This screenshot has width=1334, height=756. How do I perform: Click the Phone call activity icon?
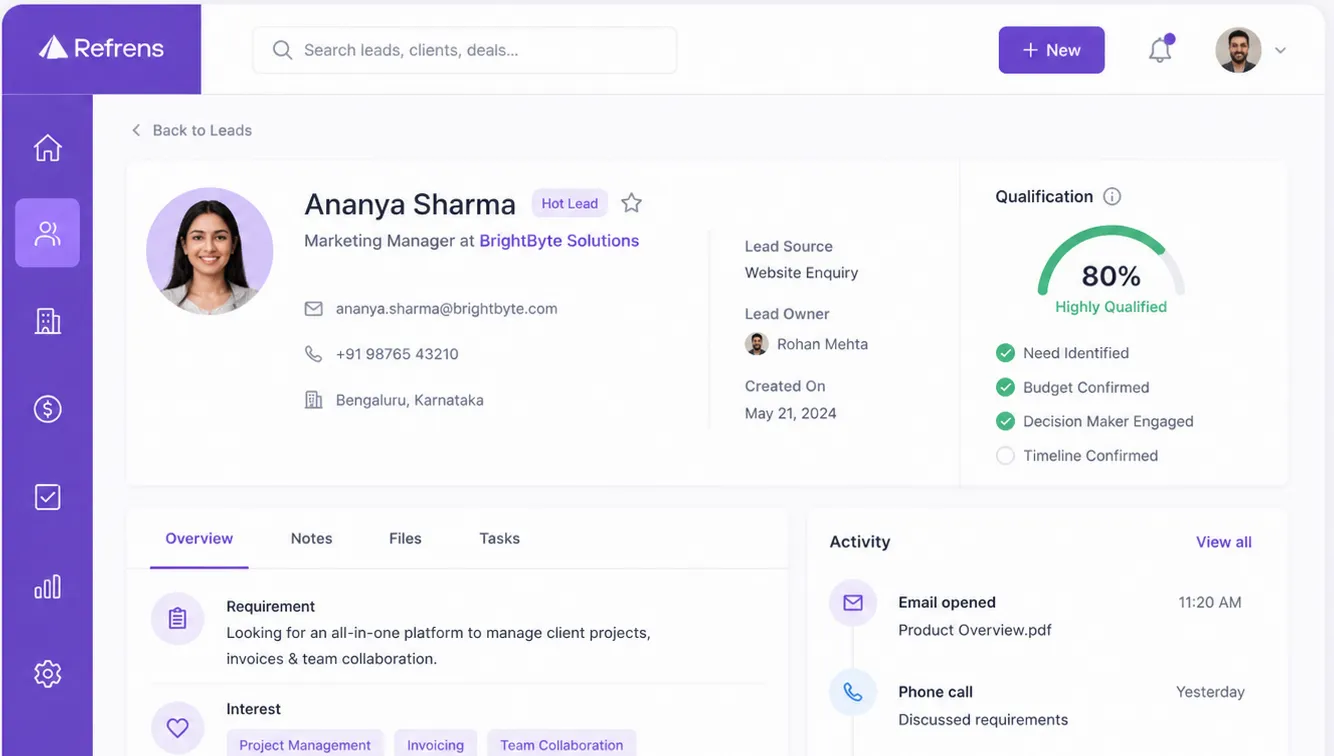click(853, 692)
